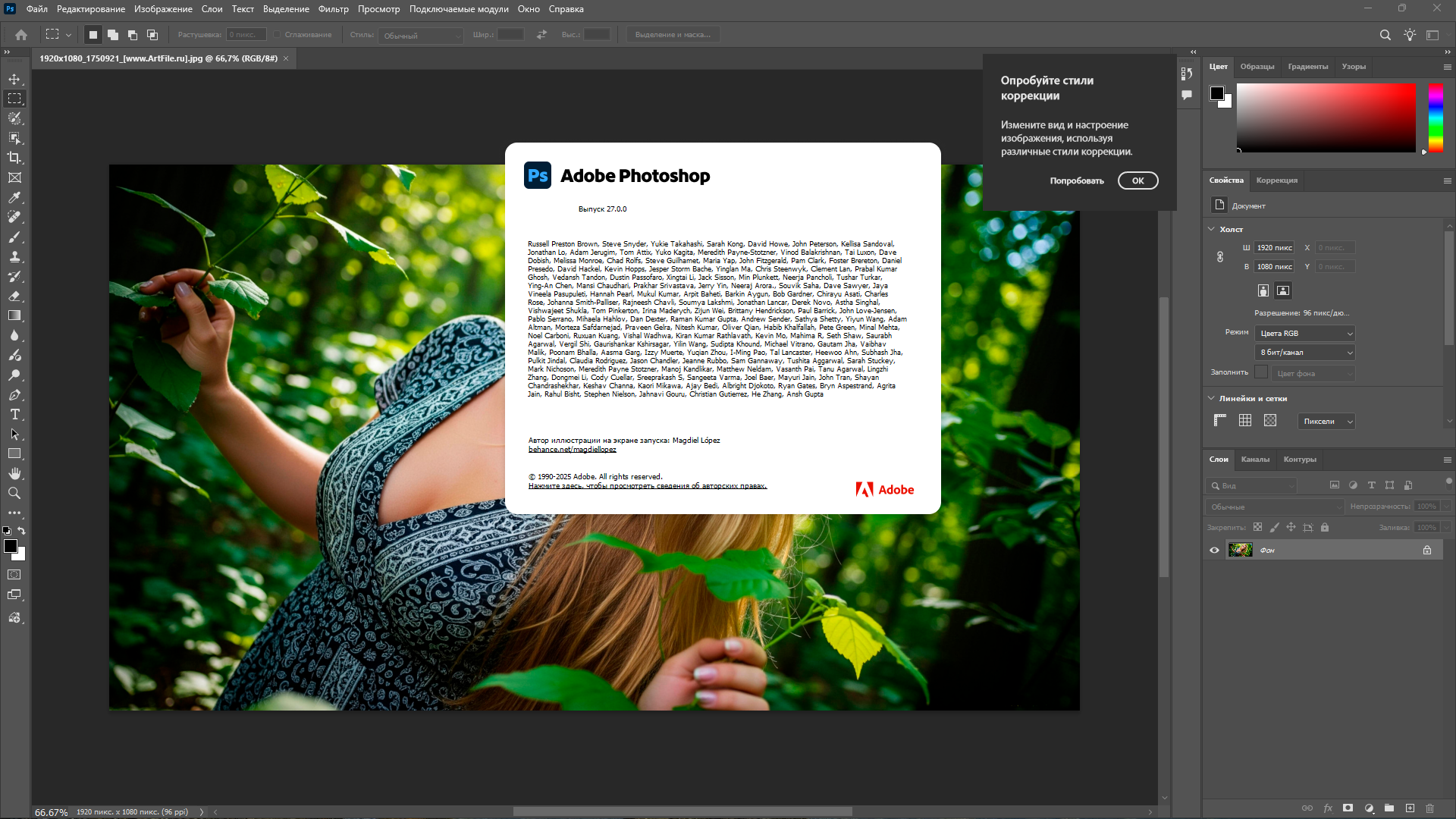Screen dimensions: 1456x819
Task: Click the Home icon in options bar
Action: (21, 35)
